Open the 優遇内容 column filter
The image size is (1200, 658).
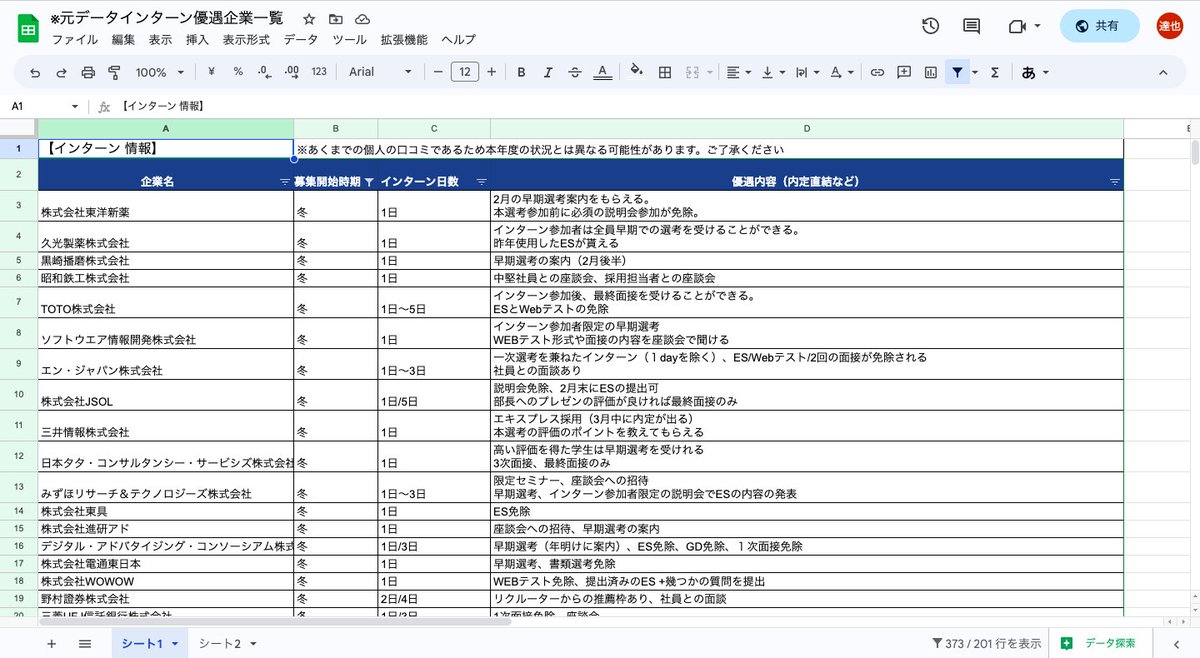point(1115,182)
